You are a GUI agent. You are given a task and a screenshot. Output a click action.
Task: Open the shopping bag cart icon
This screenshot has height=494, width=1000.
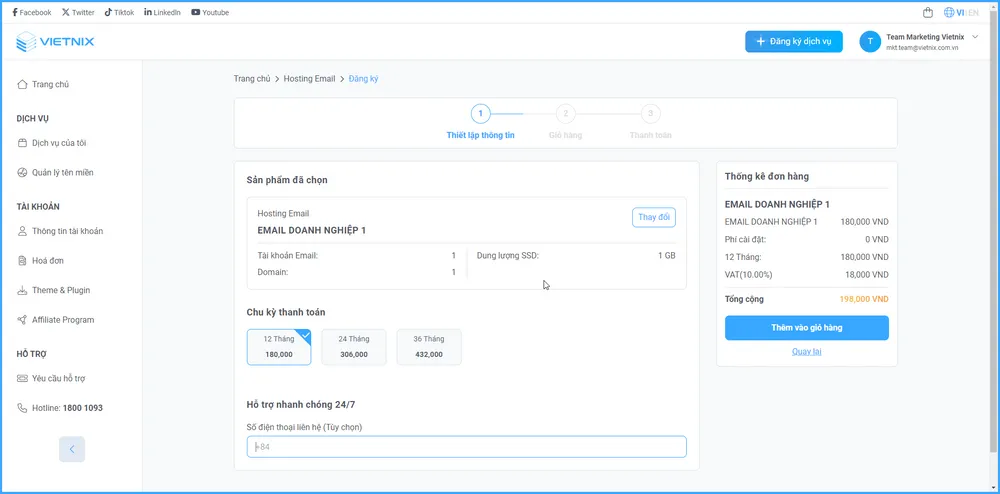click(928, 13)
